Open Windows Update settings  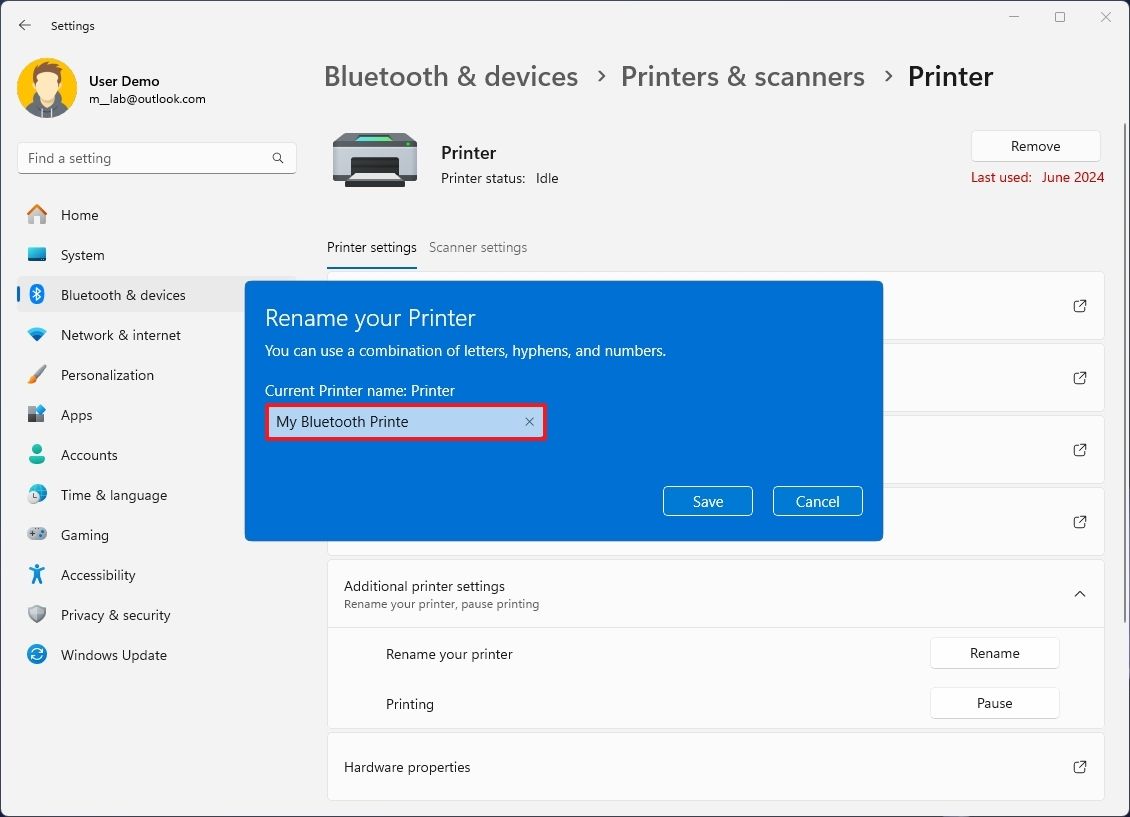[x=113, y=655]
